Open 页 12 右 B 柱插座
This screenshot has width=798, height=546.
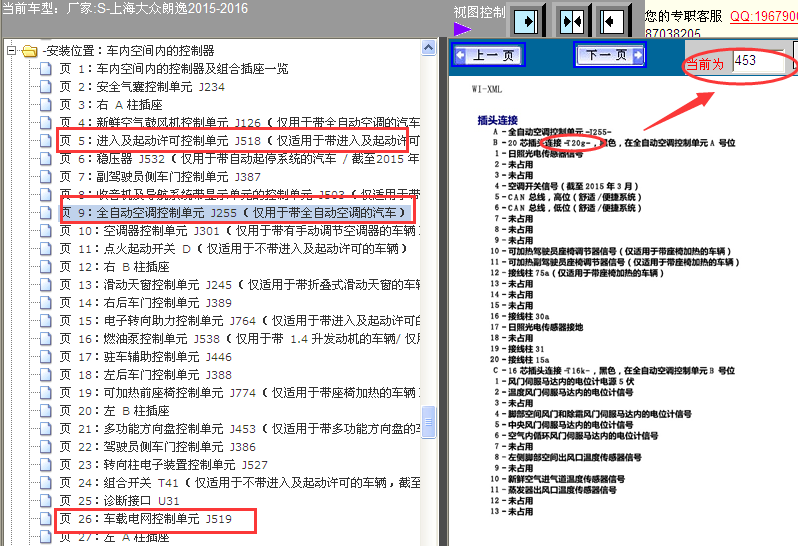coord(115,267)
